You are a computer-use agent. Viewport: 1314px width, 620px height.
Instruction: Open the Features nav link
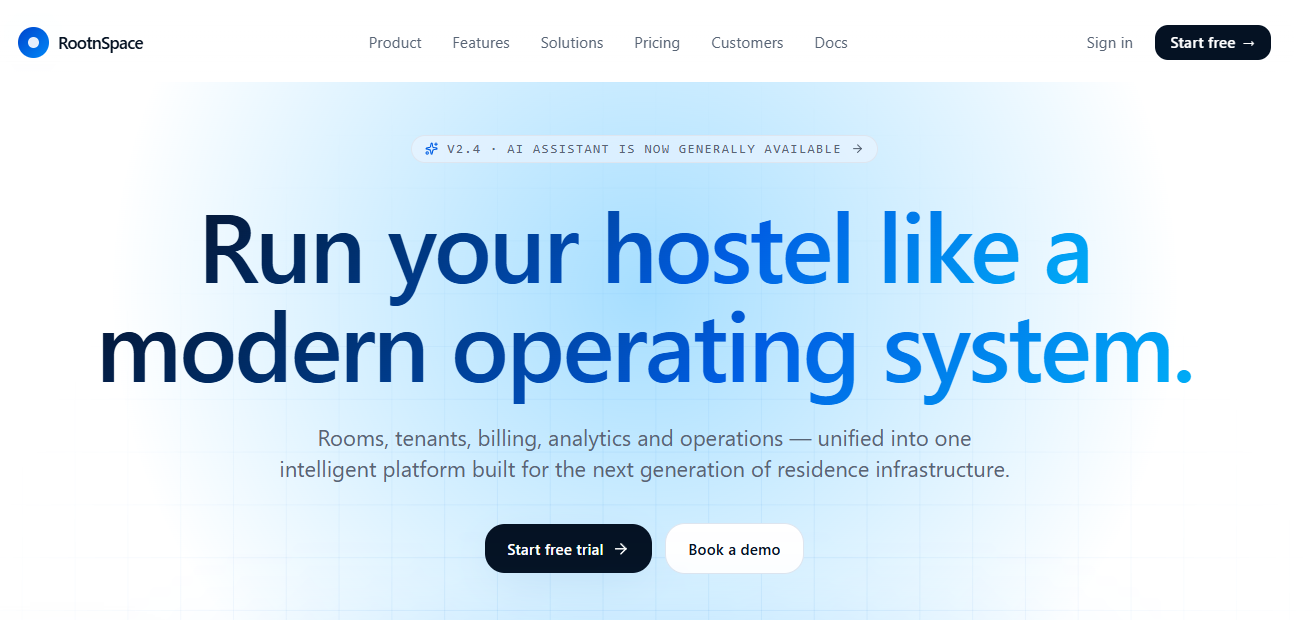[481, 43]
